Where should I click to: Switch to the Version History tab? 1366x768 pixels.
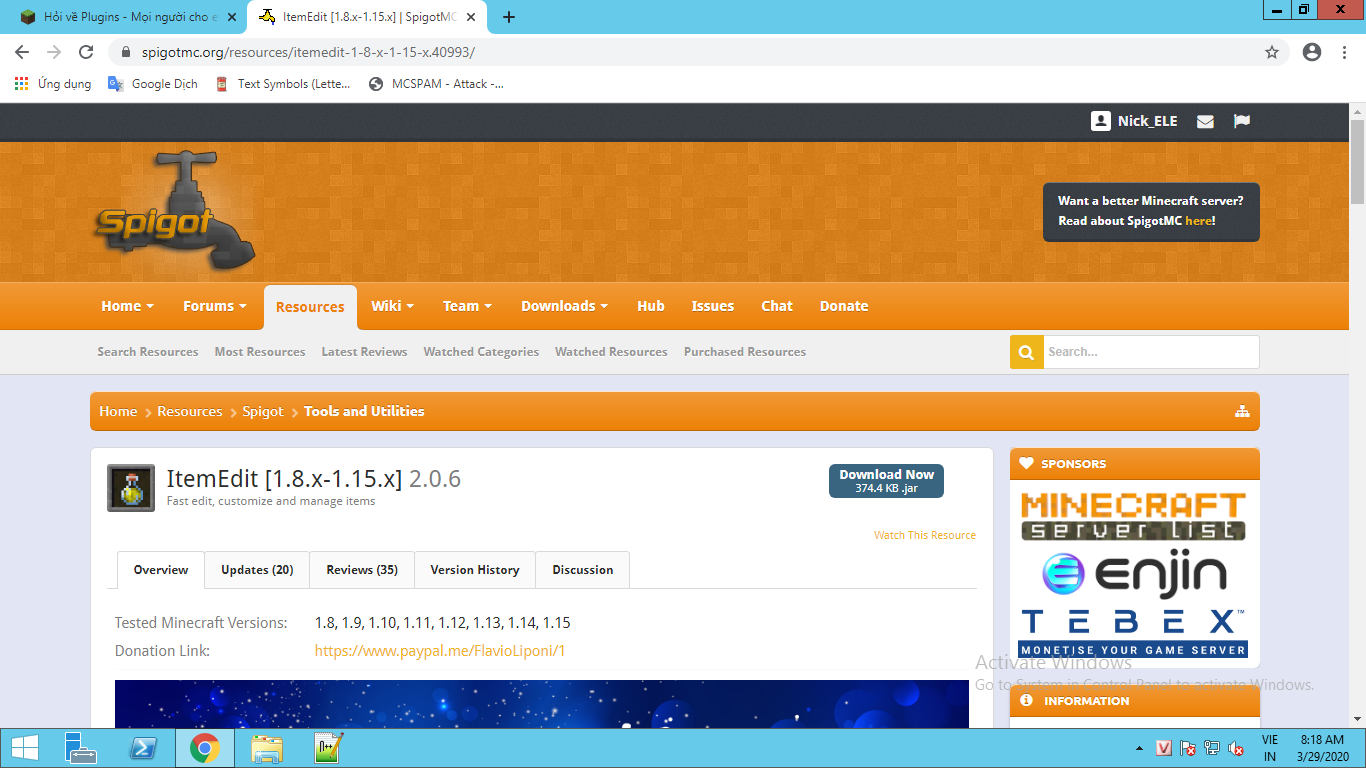tap(475, 570)
